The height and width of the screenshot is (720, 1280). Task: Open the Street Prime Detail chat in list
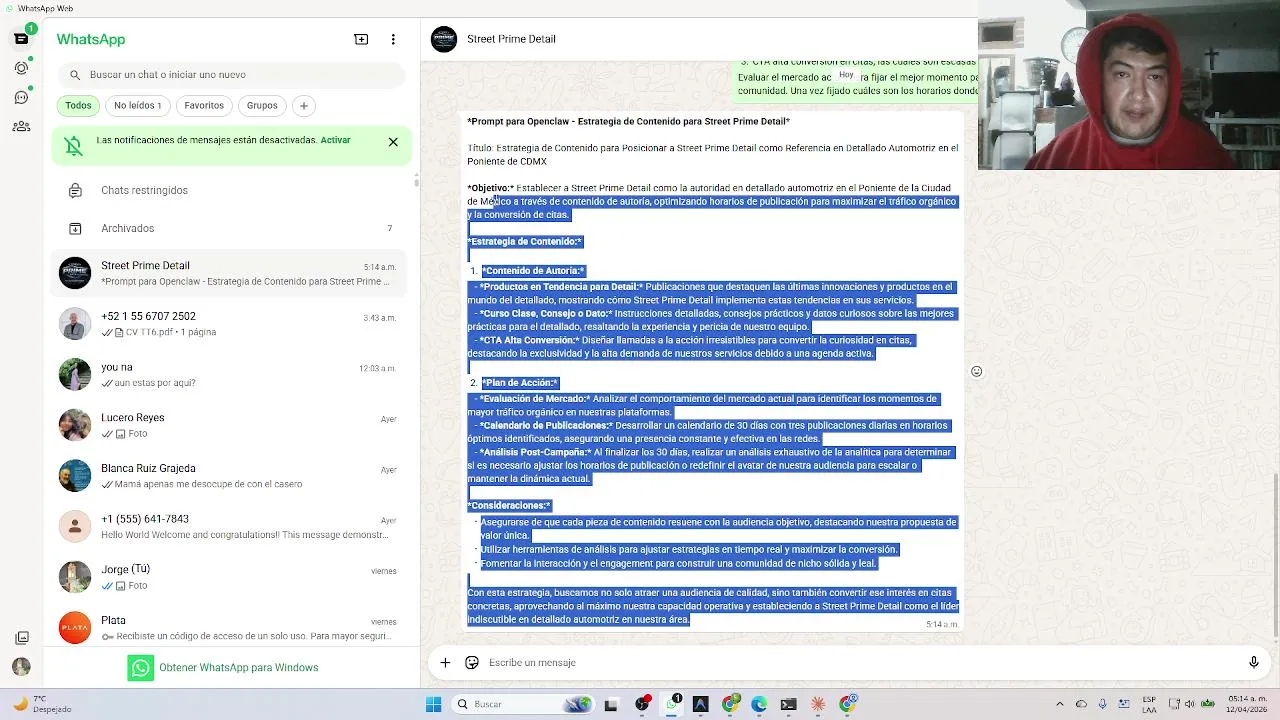click(231, 273)
